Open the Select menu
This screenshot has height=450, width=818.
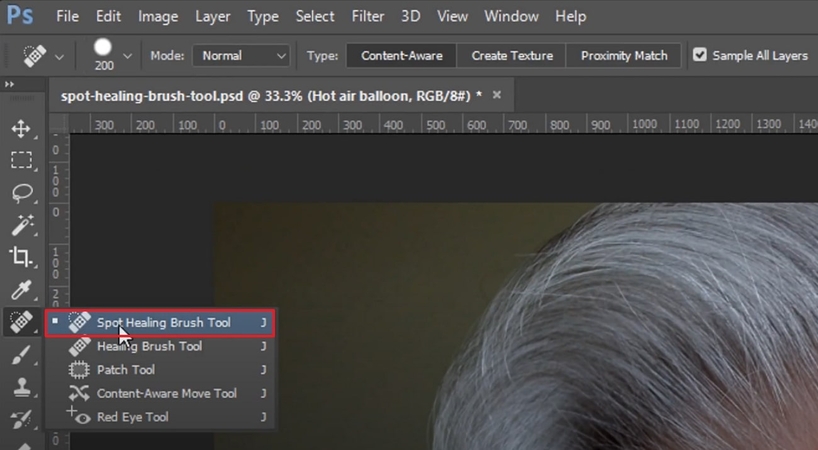coord(315,16)
